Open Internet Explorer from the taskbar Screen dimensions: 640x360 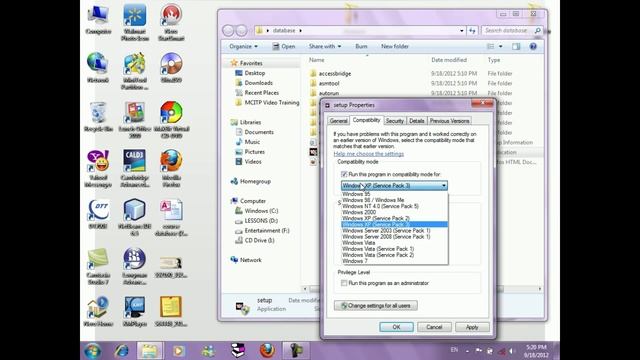121,351
